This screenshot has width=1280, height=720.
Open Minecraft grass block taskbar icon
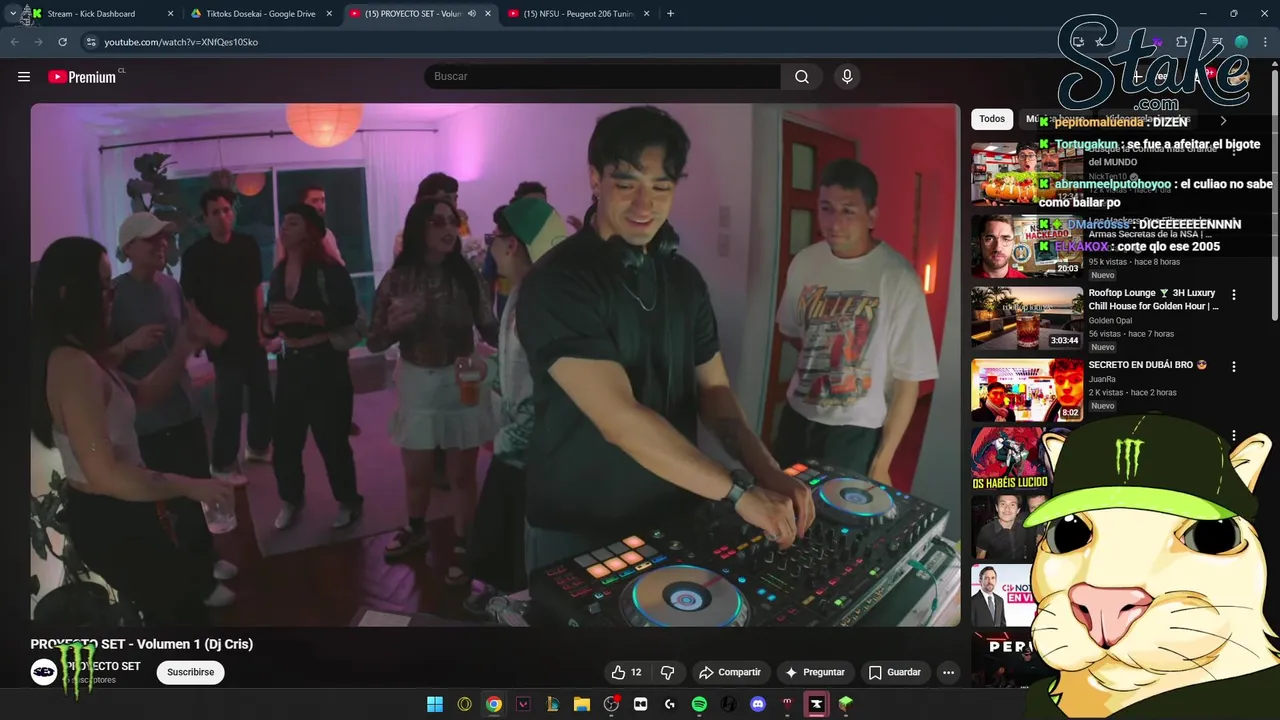[846, 704]
